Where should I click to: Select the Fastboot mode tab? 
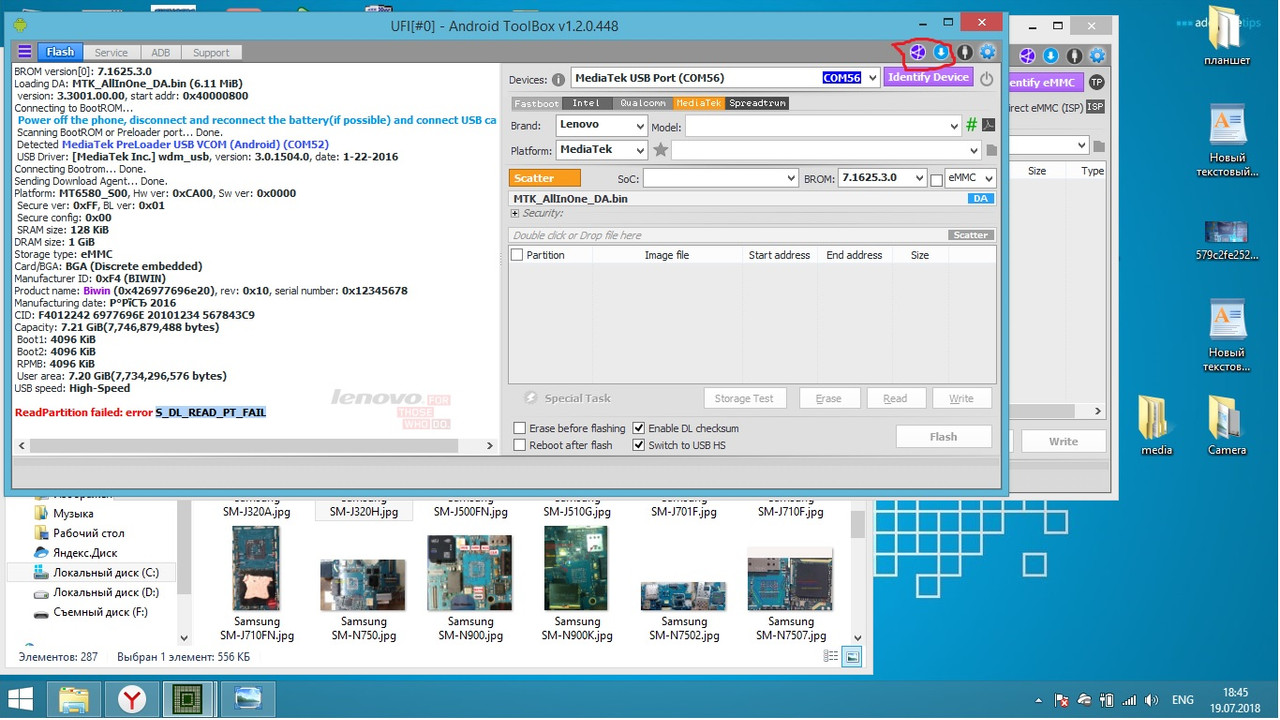click(536, 103)
